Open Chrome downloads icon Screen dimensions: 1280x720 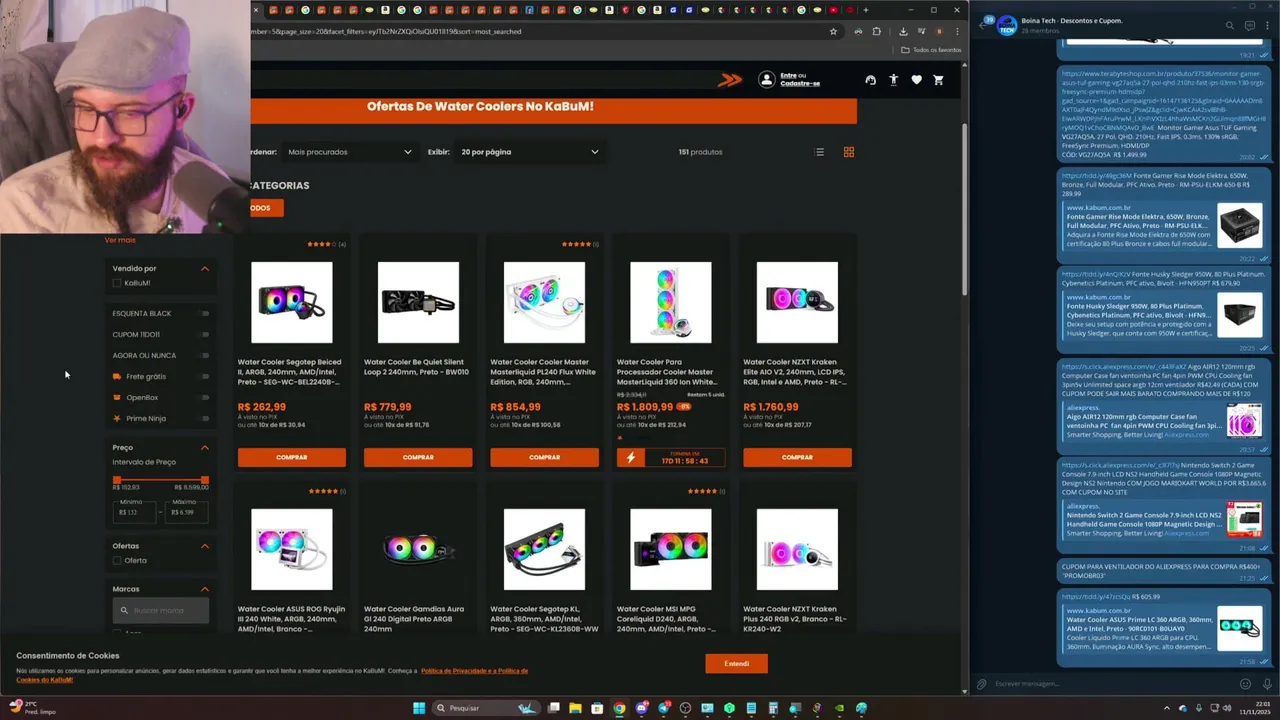click(x=903, y=31)
